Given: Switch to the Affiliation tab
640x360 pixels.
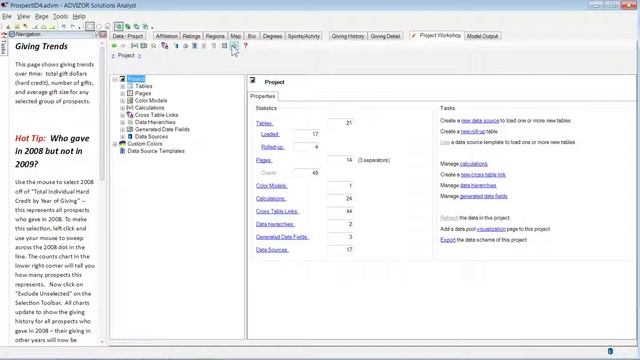Looking at the screenshot, I should click(x=167, y=36).
